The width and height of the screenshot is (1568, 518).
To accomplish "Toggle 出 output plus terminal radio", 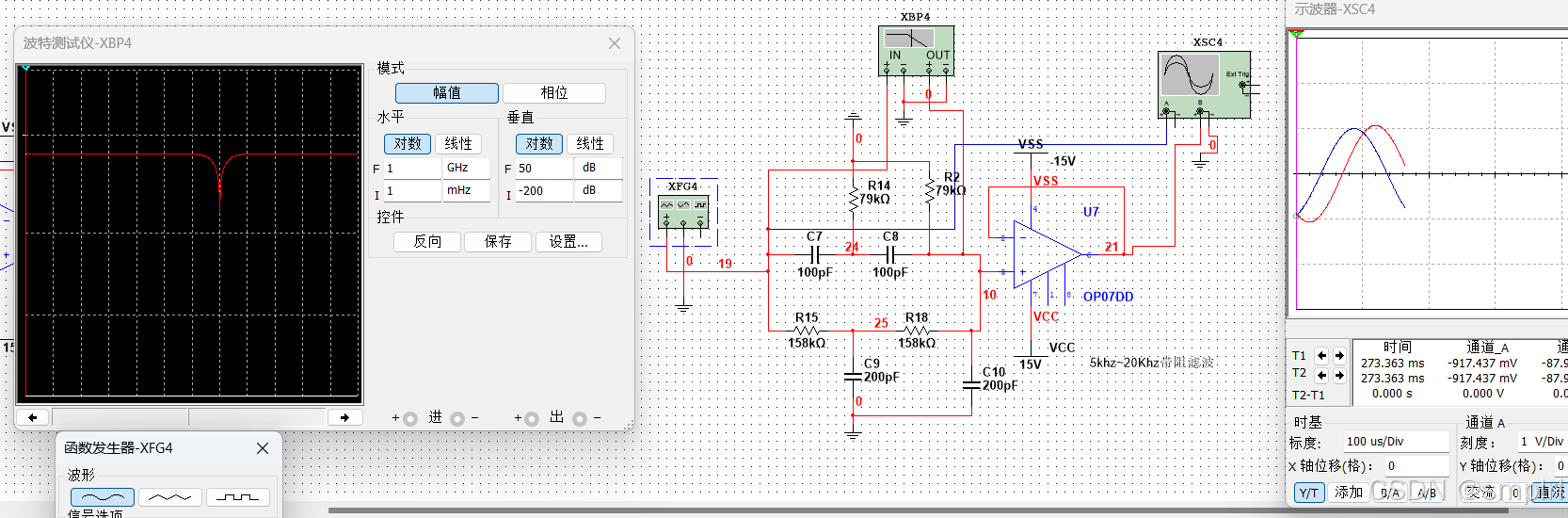I will tap(532, 419).
